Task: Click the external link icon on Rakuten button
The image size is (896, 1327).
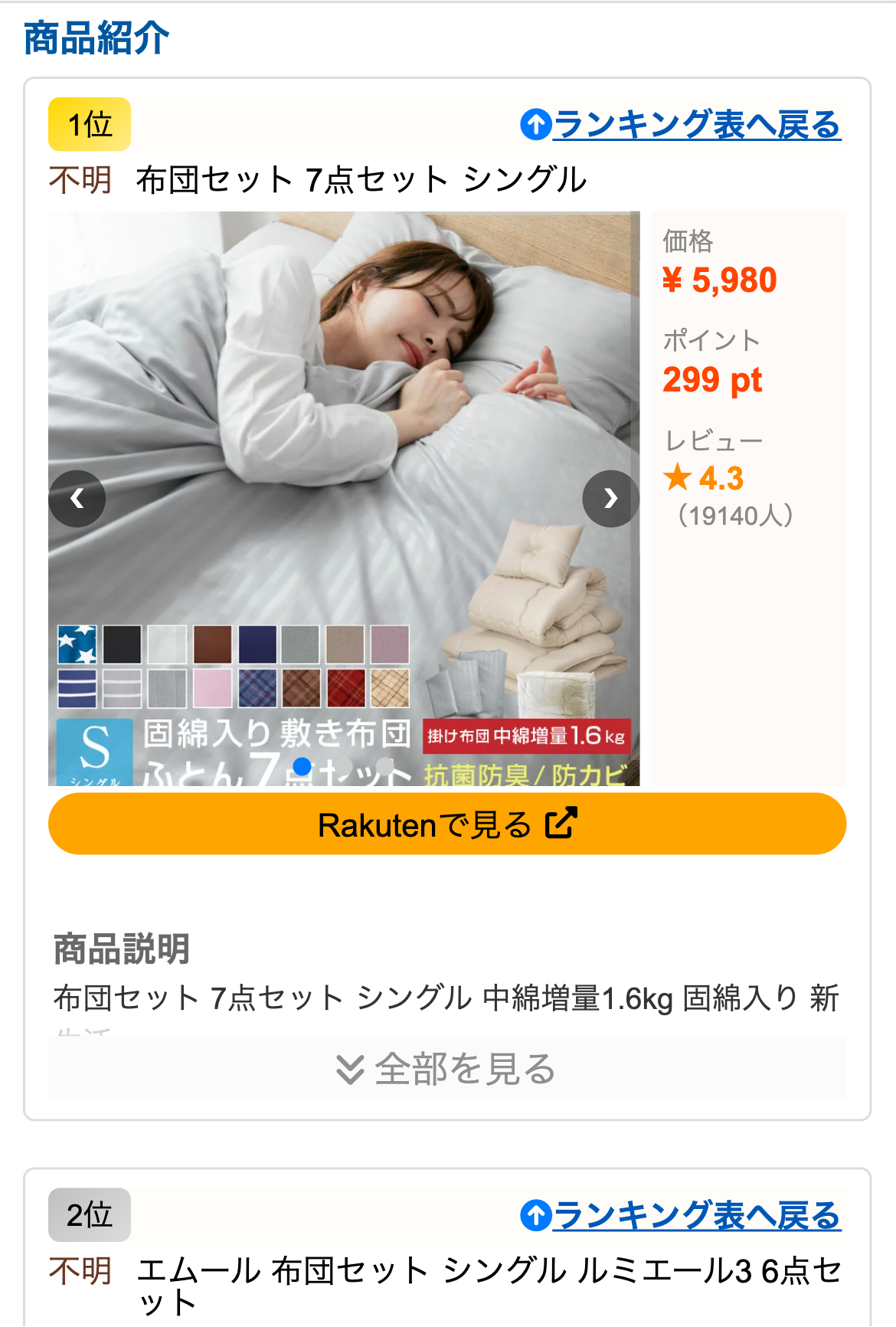Action: tap(561, 824)
